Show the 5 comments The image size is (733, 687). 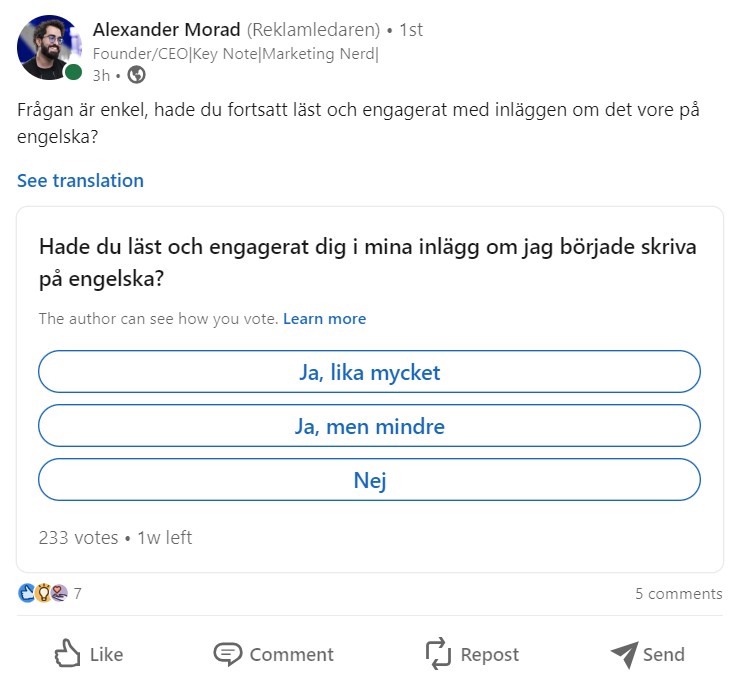(x=678, y=594)
